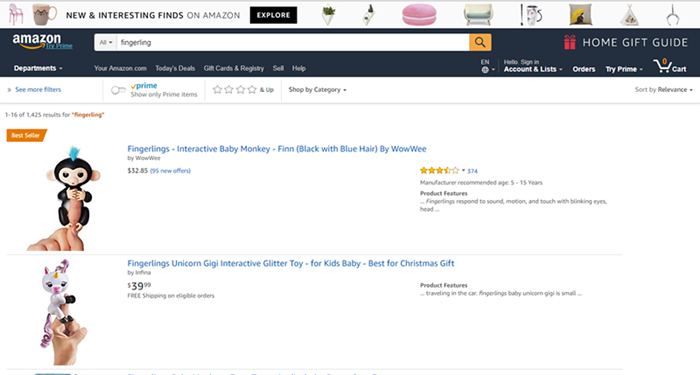Expand the Try Prime nav dropdown

pos(624,69)
